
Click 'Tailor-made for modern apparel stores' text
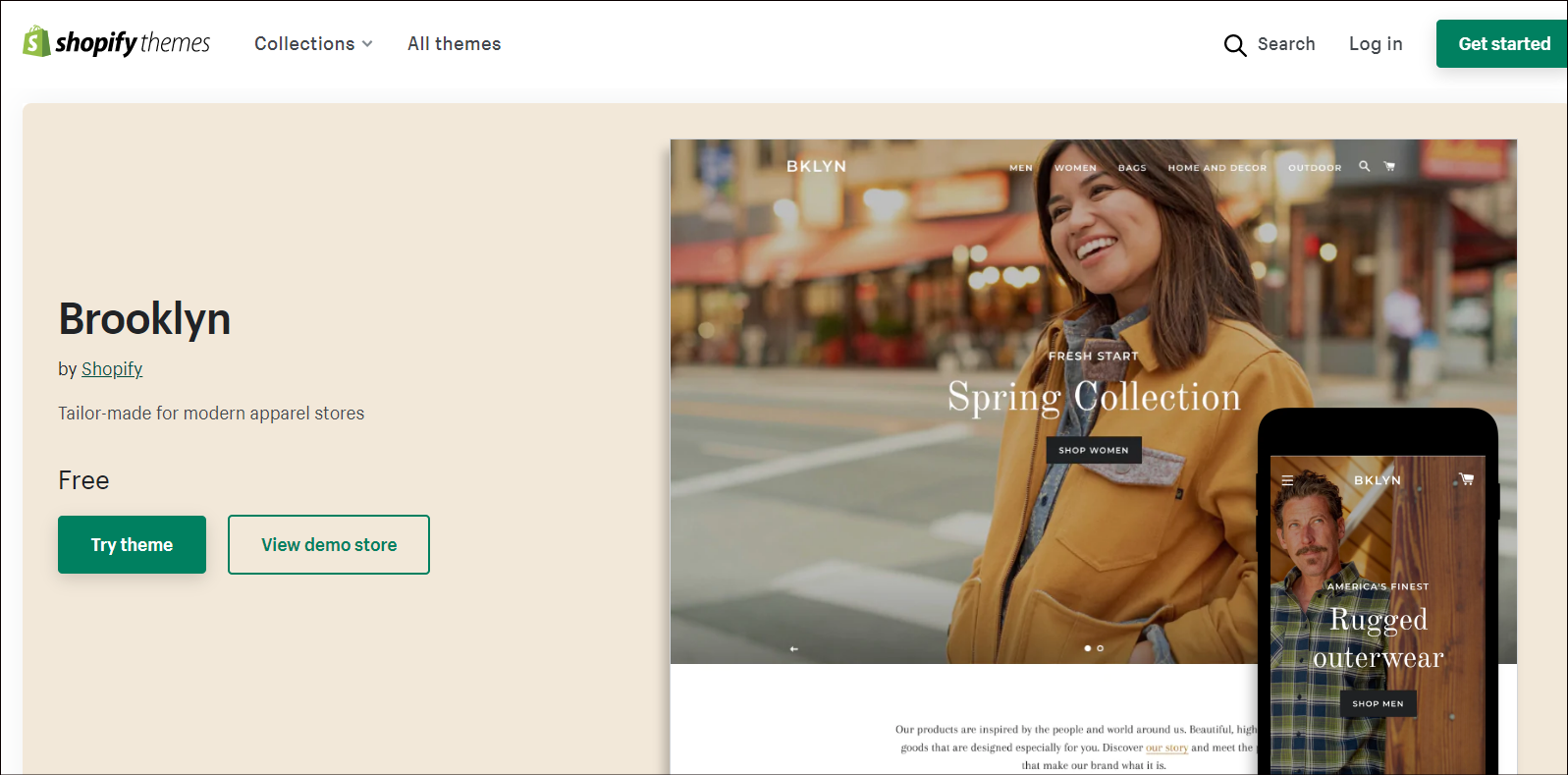pyautogui.click(x=211, y=414)
